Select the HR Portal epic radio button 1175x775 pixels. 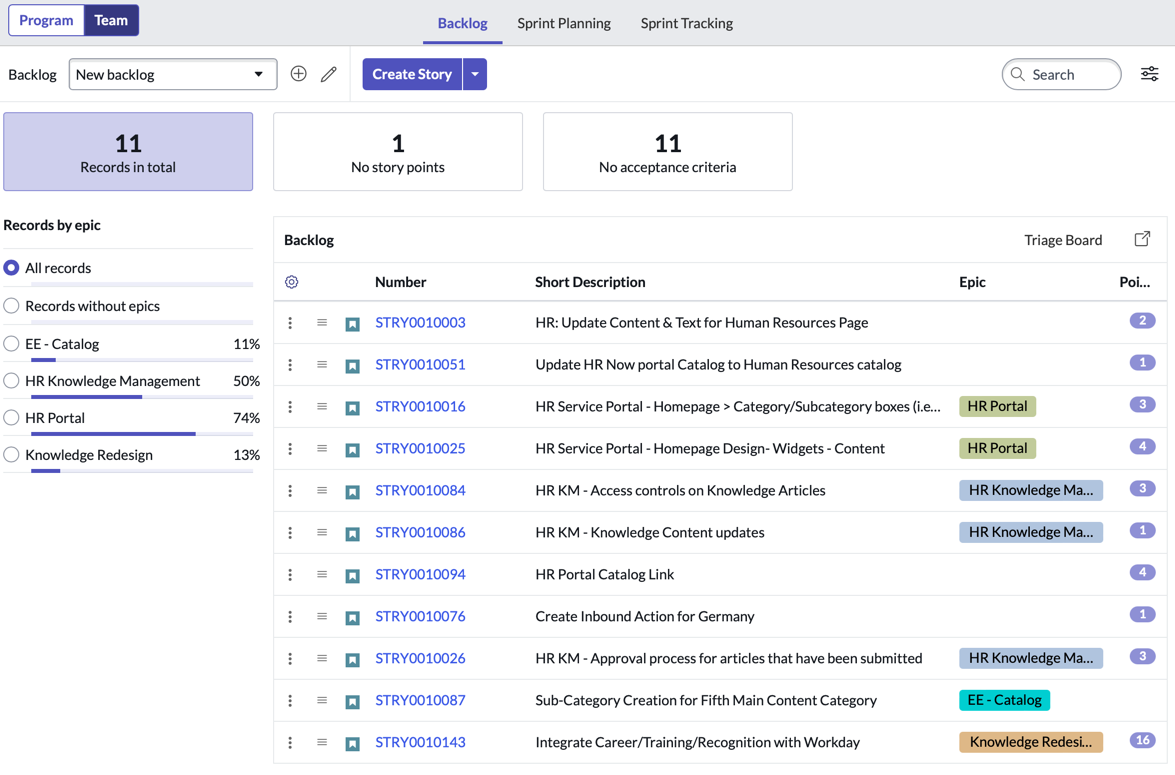click(x=11, y=417)
